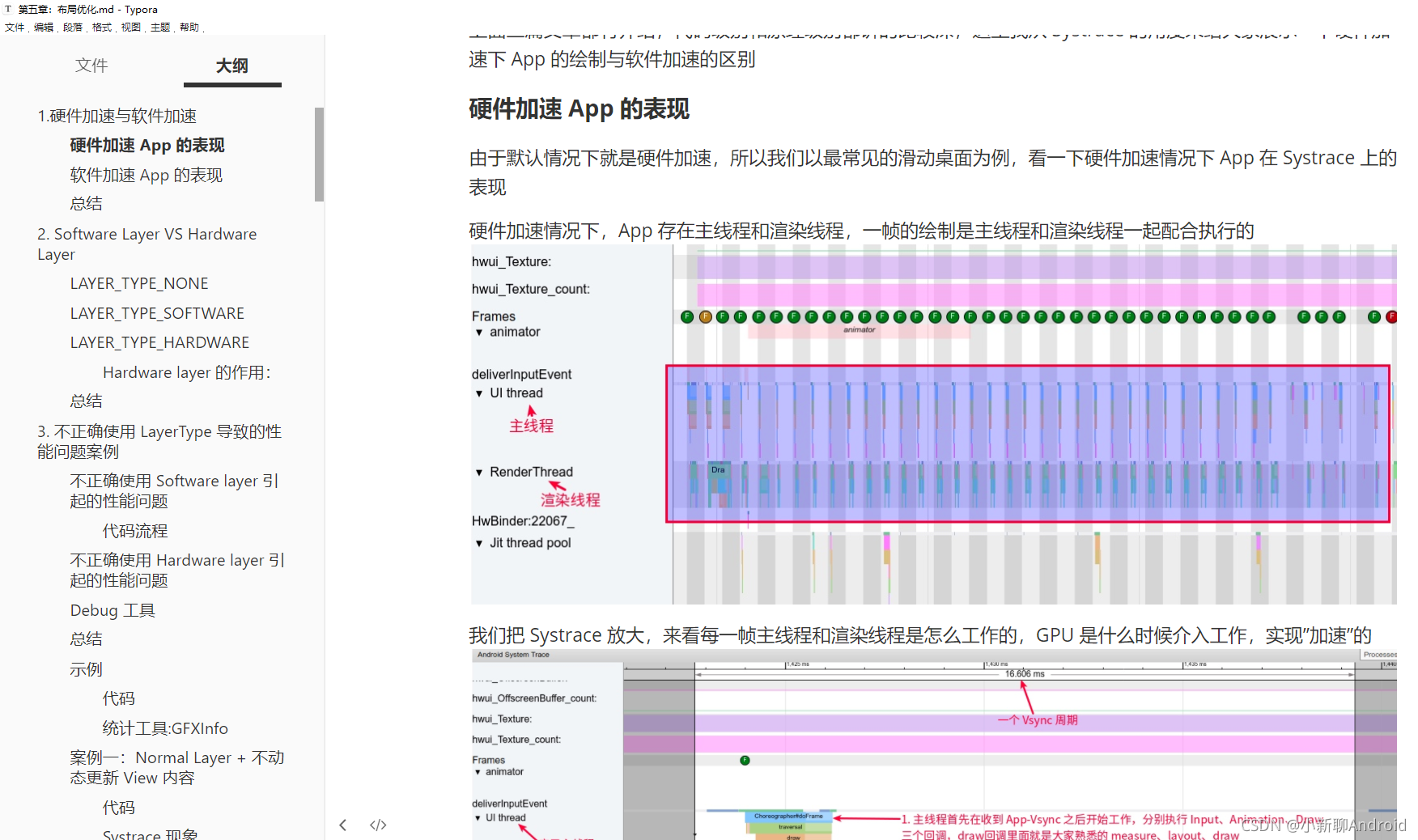
Task: Open the 帮助 menu
Action: pos(189,27)
